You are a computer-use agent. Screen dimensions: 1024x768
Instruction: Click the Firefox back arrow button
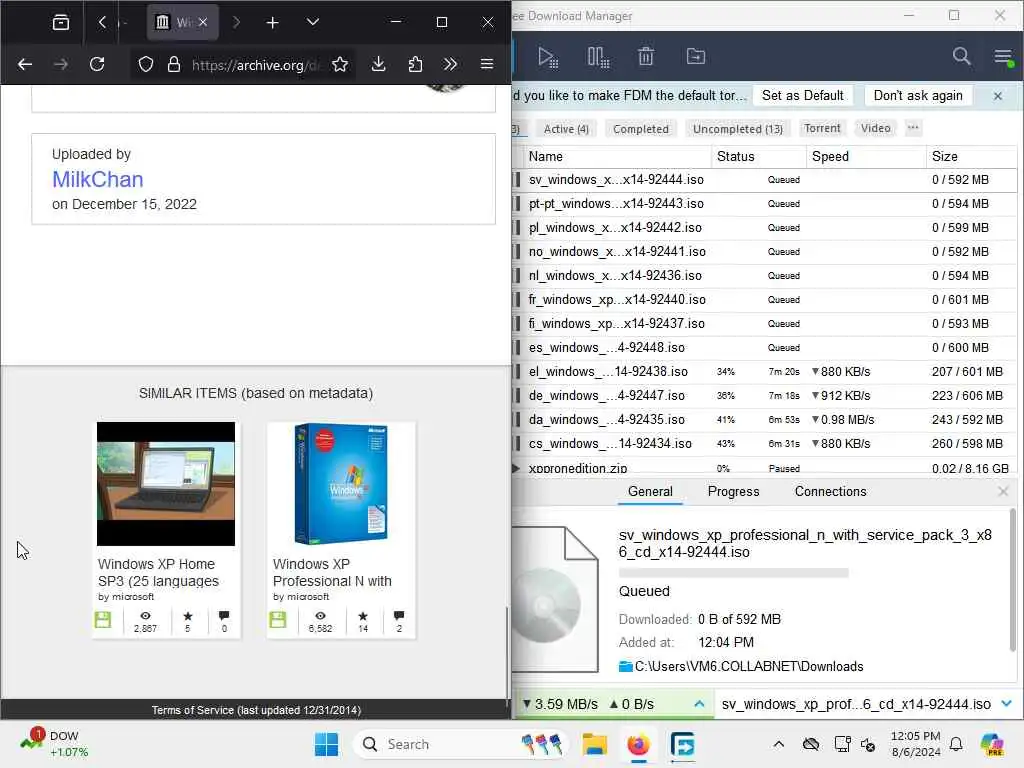click(25, 64)
